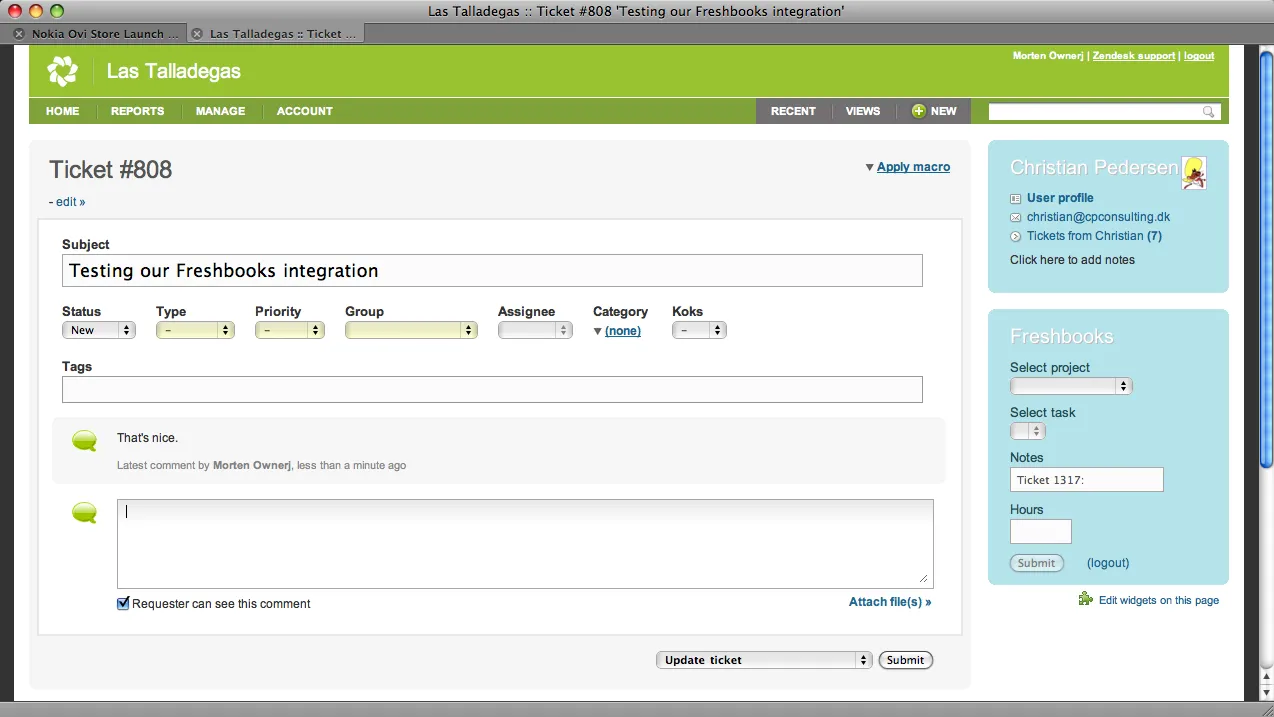Image resolution: width=1274 pixels, height=717 pixels.
Task: Click the puzzle piece Edit widgets icon
Action: [x=1085, y=599]
